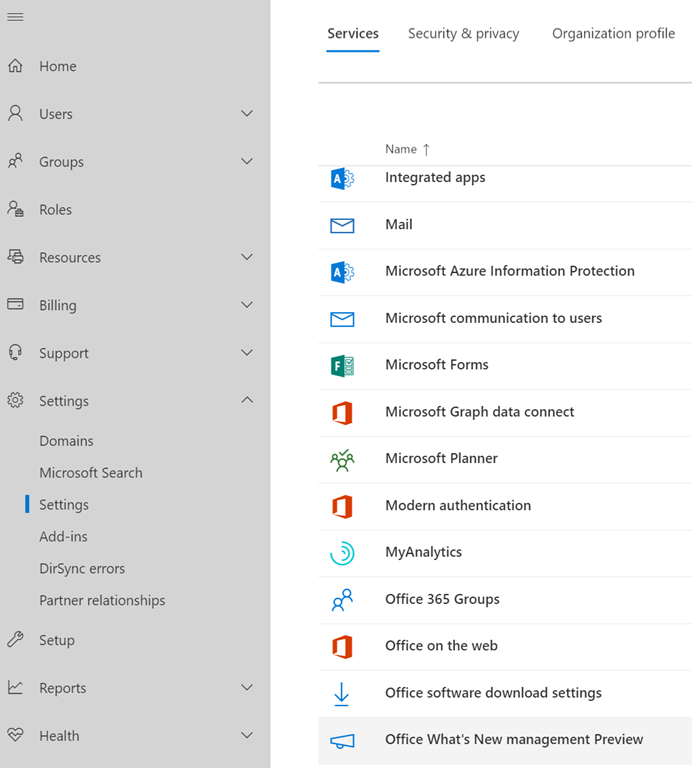Expand the Reports section chevron
The width and height of the screenshot is (692, 768).
coord(247,688)
